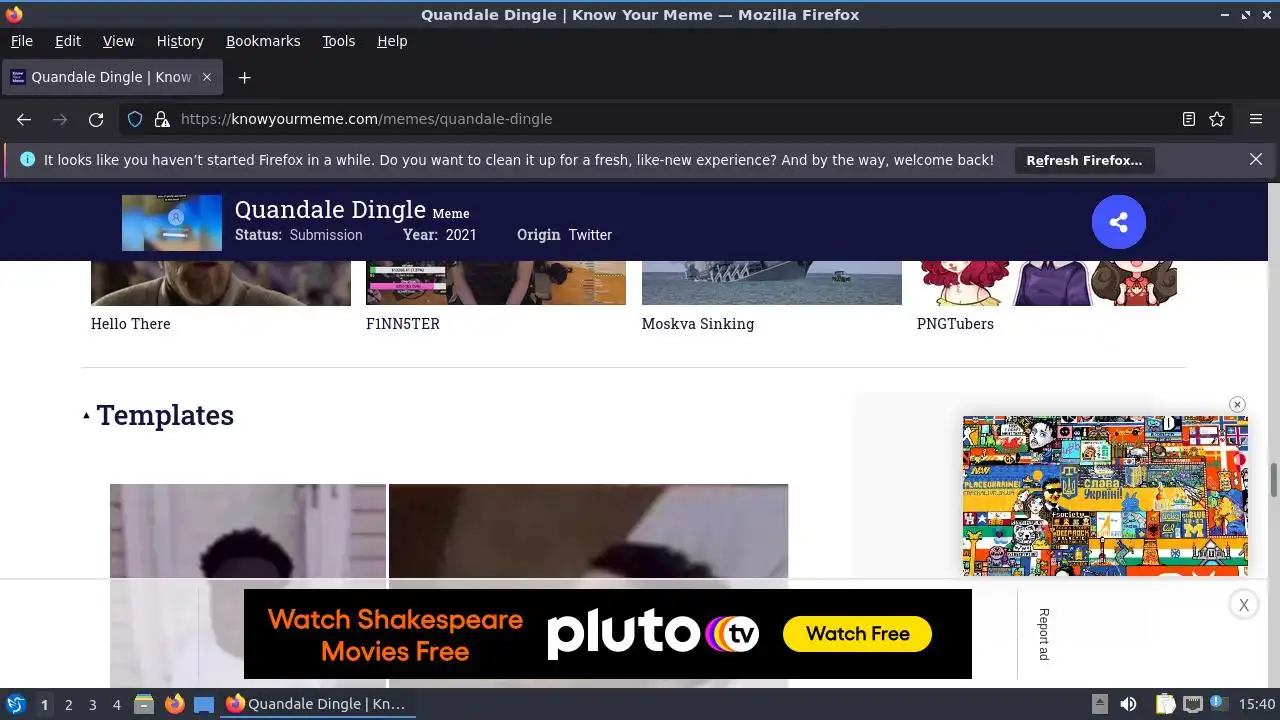Bookmark this page with the star icon
Viewport: 1280px width, 720px height.
pyautogui.click(x=1217, y=119)
